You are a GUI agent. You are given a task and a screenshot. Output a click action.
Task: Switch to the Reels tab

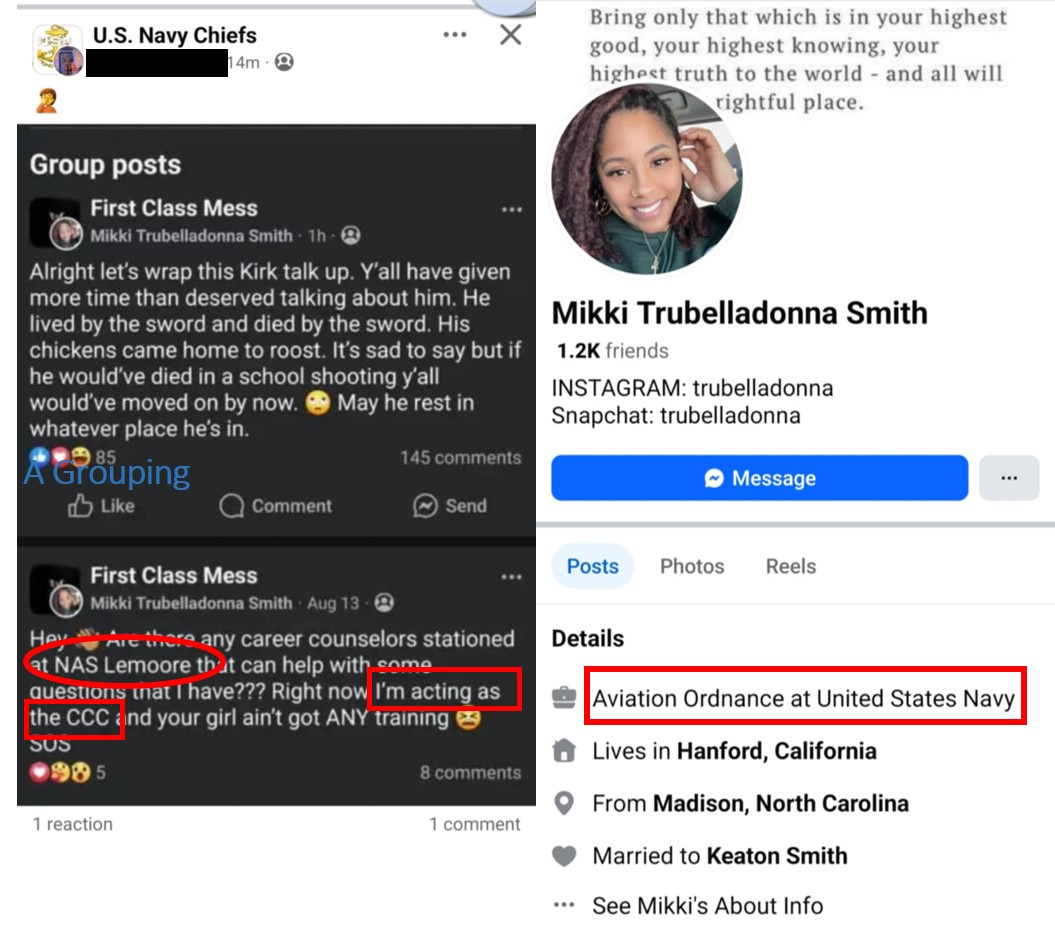click(791, 566)
